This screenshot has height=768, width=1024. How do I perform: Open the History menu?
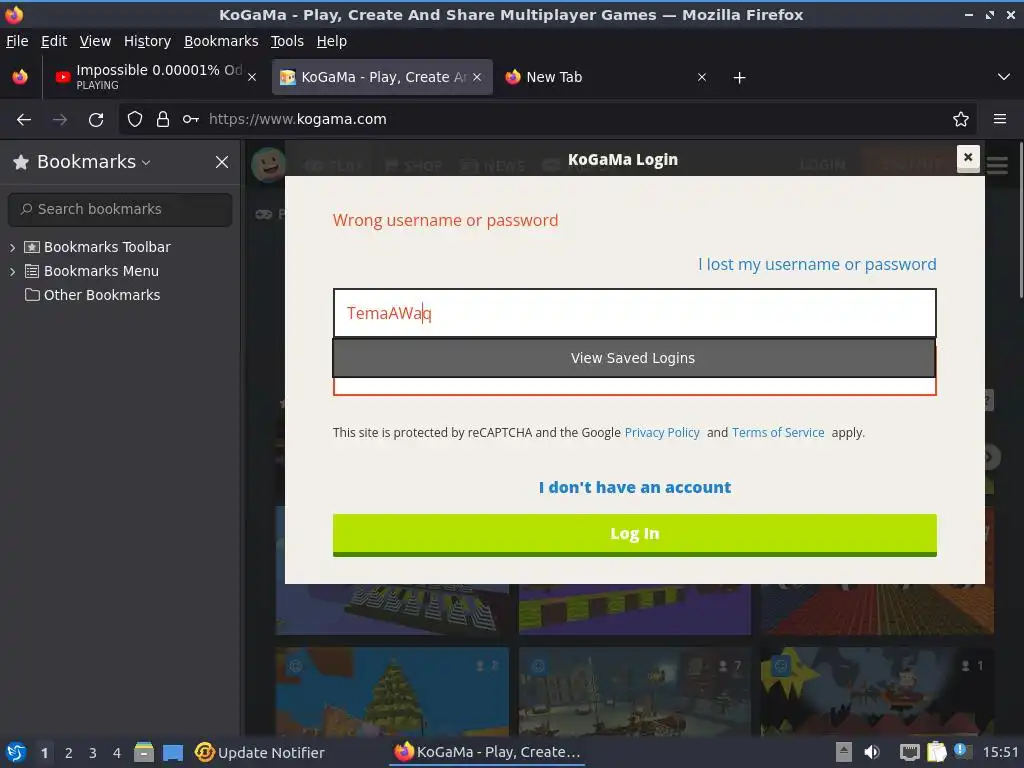click(147, 41)
